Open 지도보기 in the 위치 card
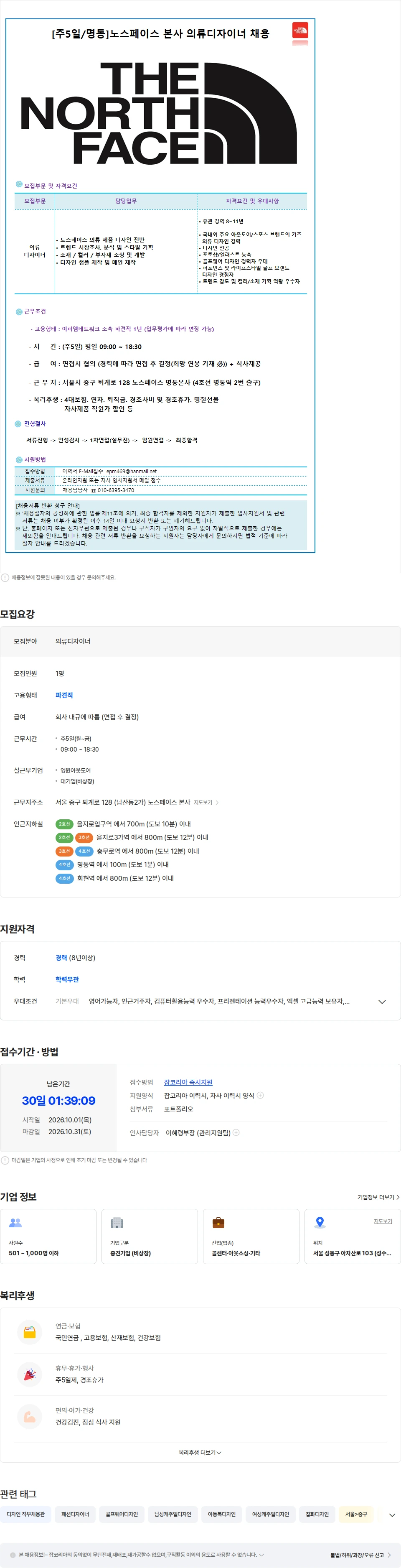401x1568 pixels. [x=383, y=1221]
